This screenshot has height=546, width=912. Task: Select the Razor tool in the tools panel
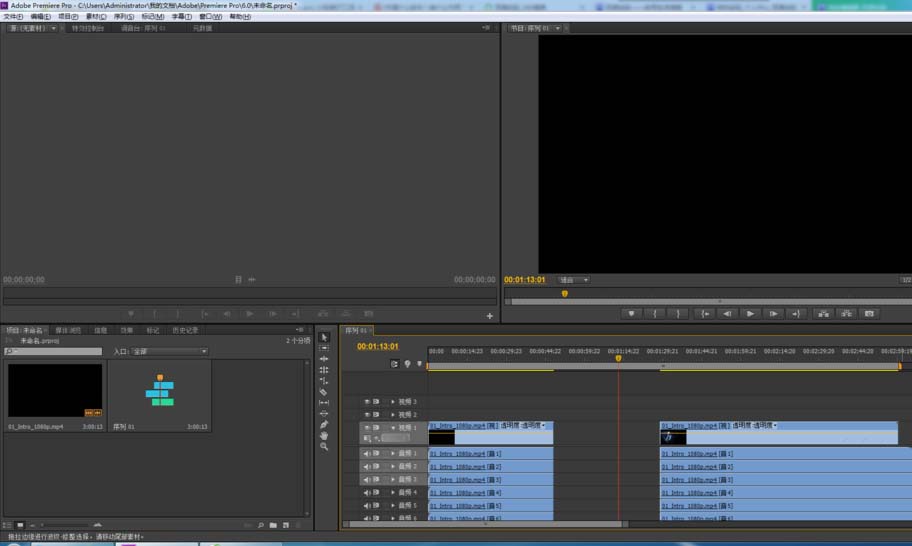323,392
